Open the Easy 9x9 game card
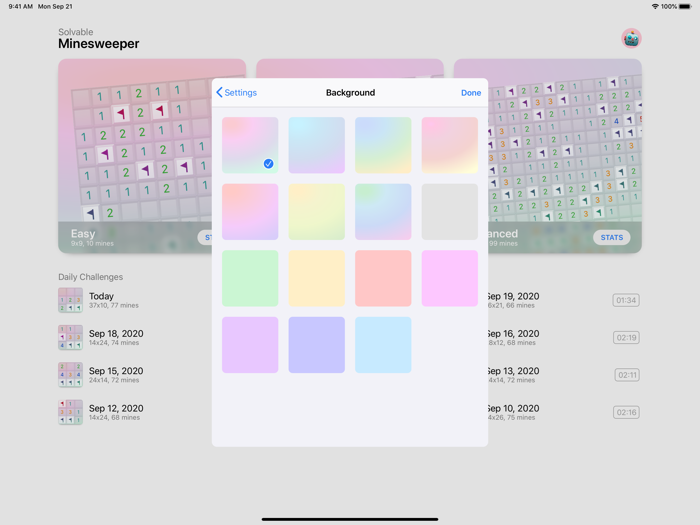 [135, 156]
